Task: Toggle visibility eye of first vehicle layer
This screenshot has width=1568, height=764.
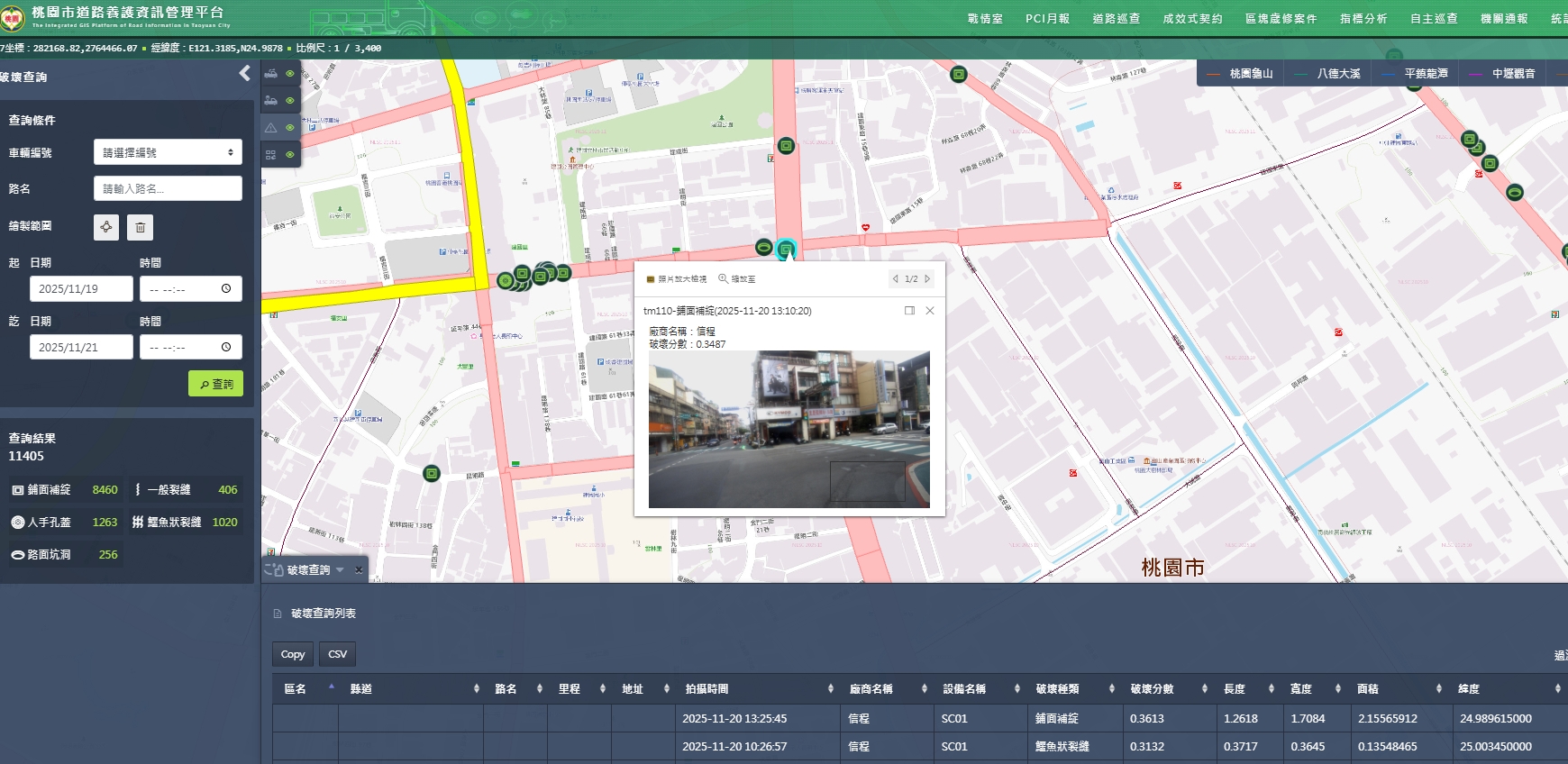Action: (290, 74)
